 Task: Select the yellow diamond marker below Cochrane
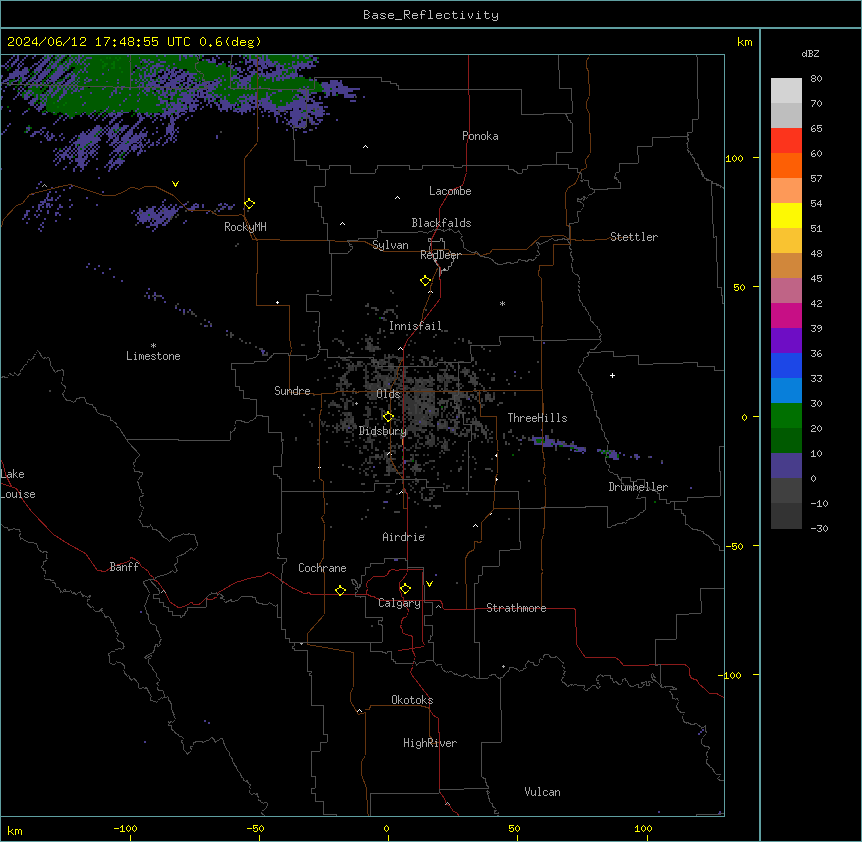click(x=340, y=590)
